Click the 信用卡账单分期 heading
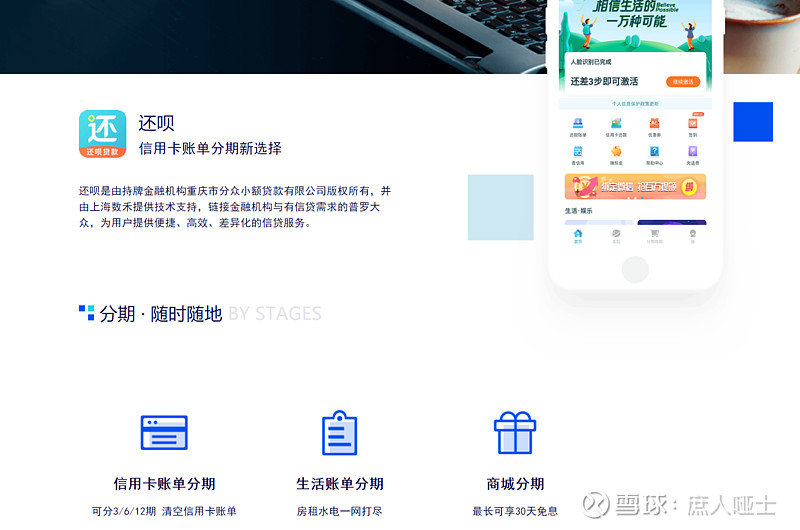This screenshot has height=530, width=800. click(x=164, y=484)
